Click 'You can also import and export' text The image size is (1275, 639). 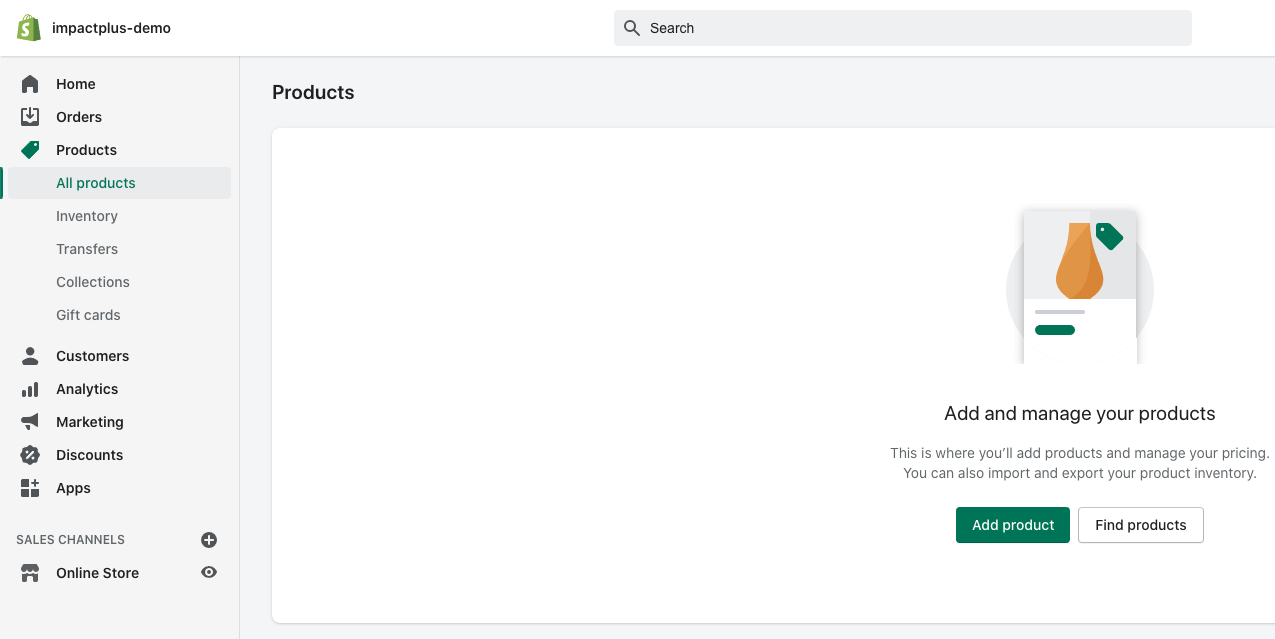[1080, 473]
